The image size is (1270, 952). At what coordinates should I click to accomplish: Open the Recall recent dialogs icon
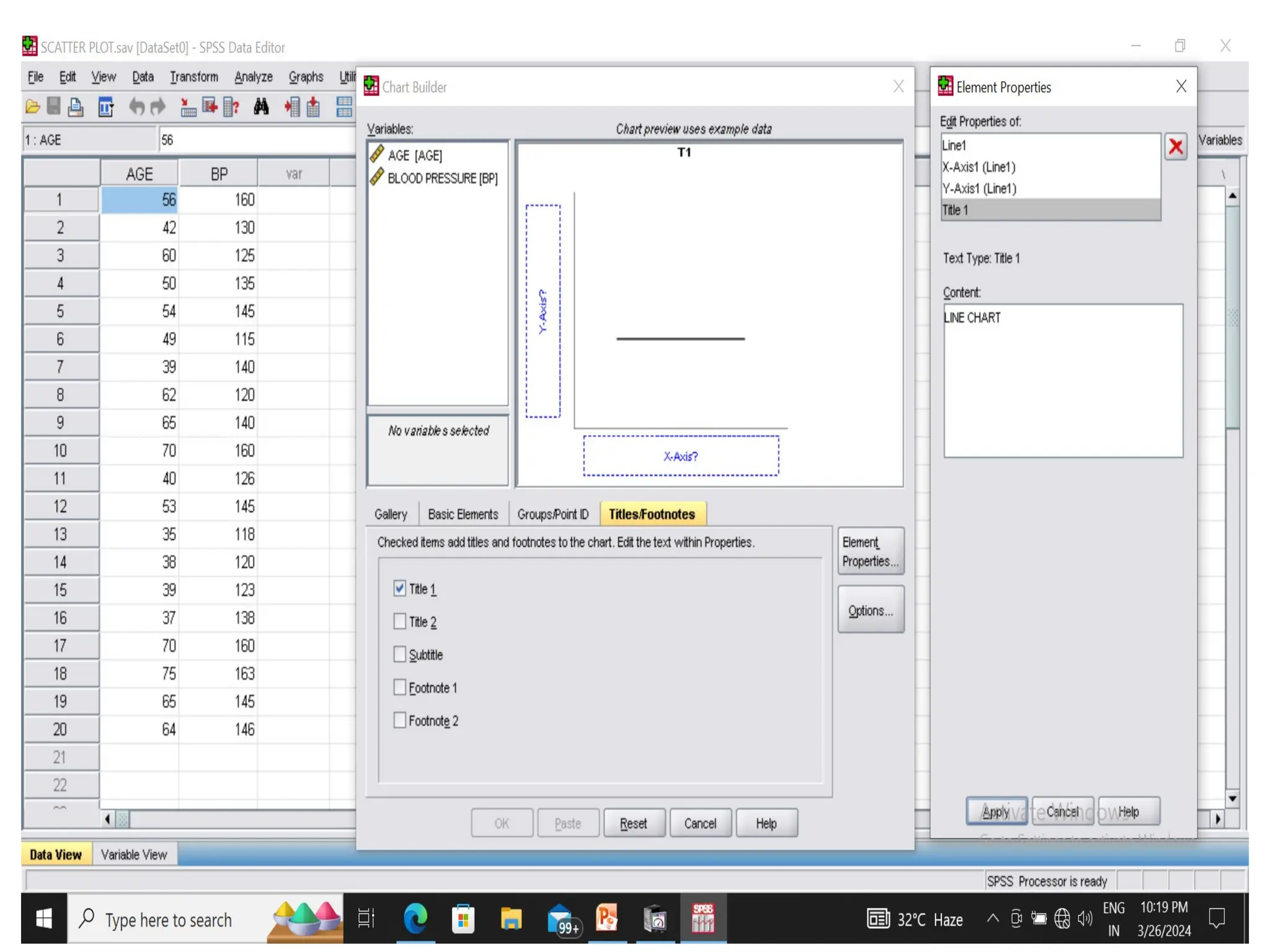105,107
